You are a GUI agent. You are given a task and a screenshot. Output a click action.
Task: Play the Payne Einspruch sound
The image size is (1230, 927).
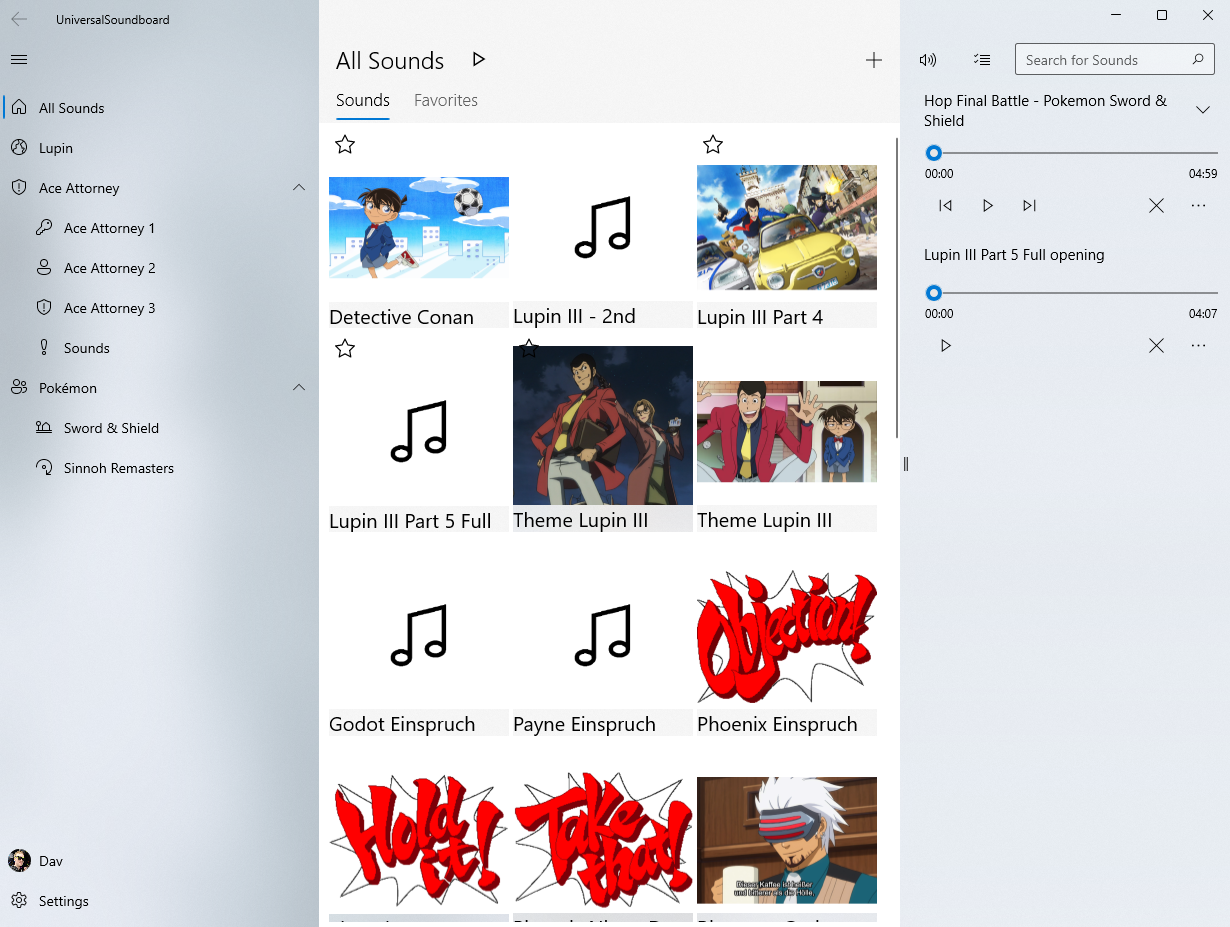(x=603, y=636)
